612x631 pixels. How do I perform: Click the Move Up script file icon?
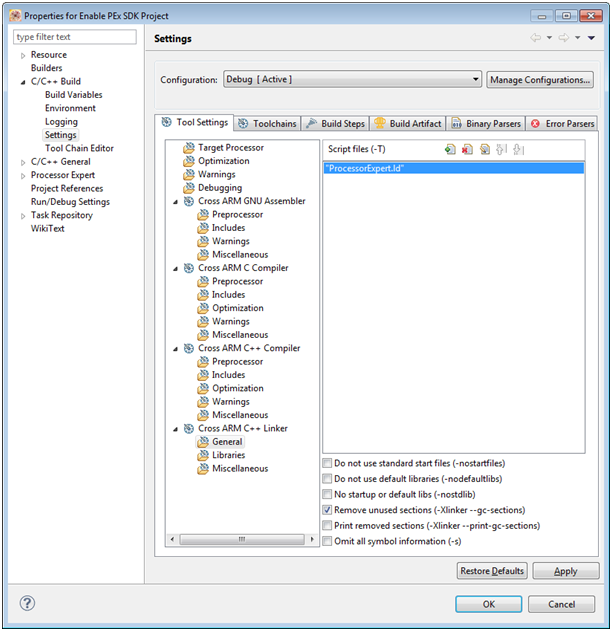coord(501,150)
